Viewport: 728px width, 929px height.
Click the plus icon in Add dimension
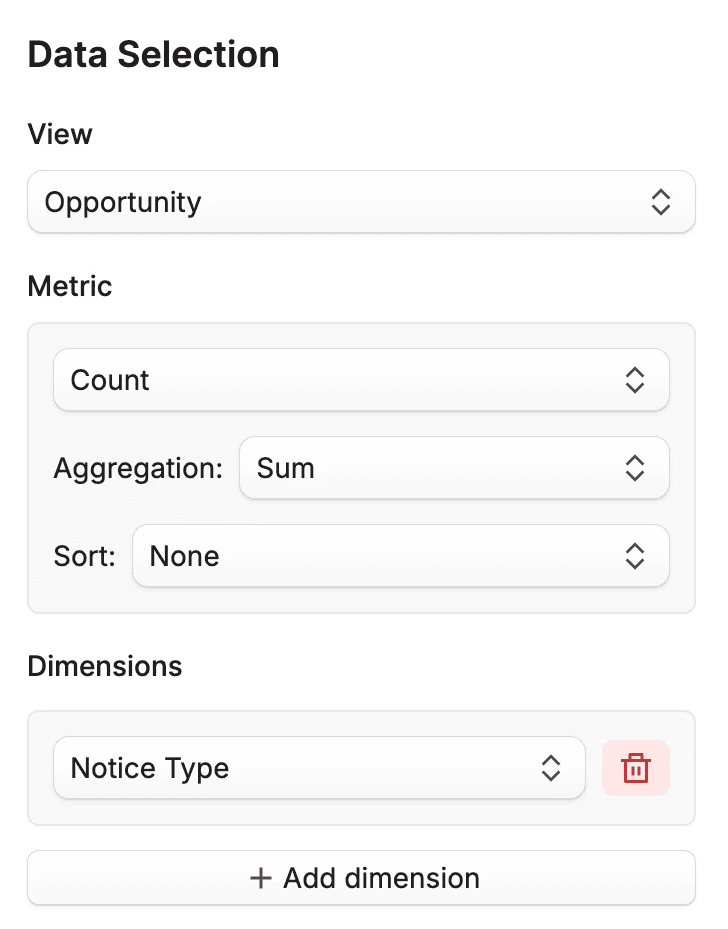261,878
